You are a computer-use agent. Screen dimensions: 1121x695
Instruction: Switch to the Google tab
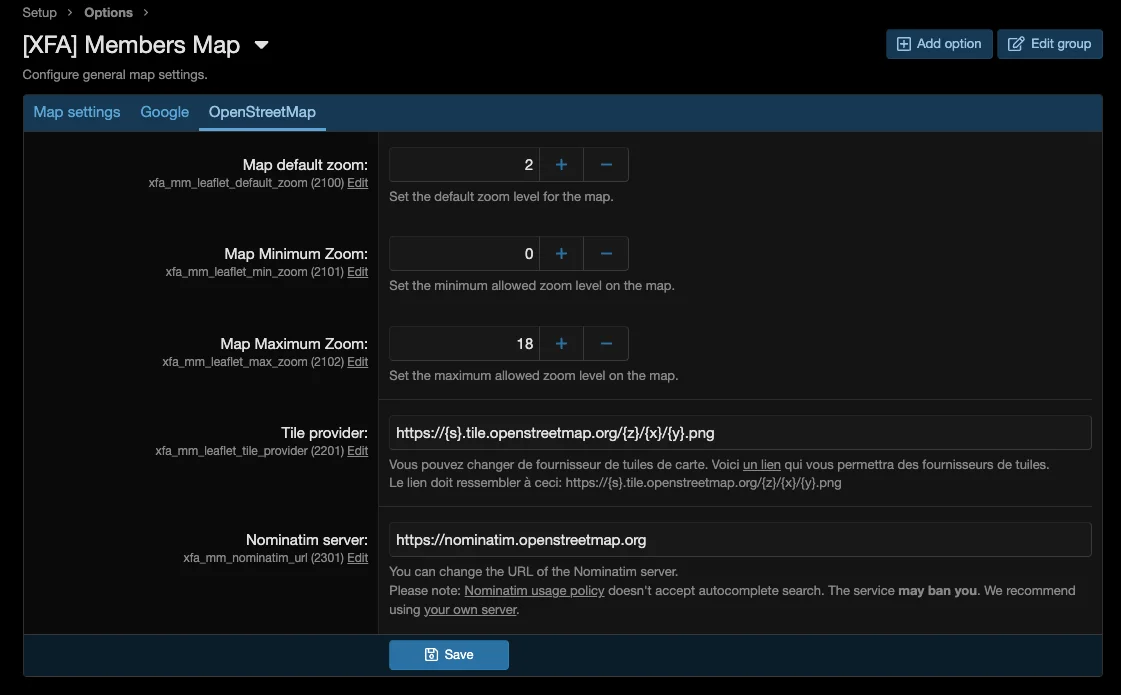[164, 112]
